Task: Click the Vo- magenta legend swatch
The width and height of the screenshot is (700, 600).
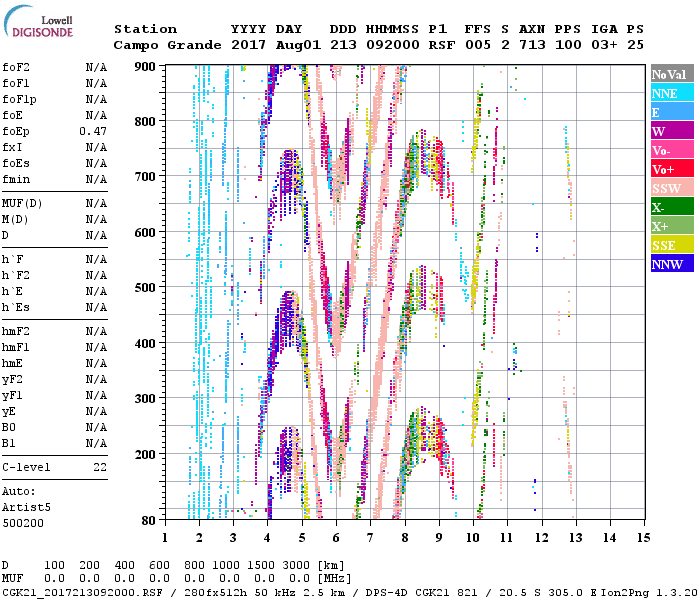Action: (671, 150)
